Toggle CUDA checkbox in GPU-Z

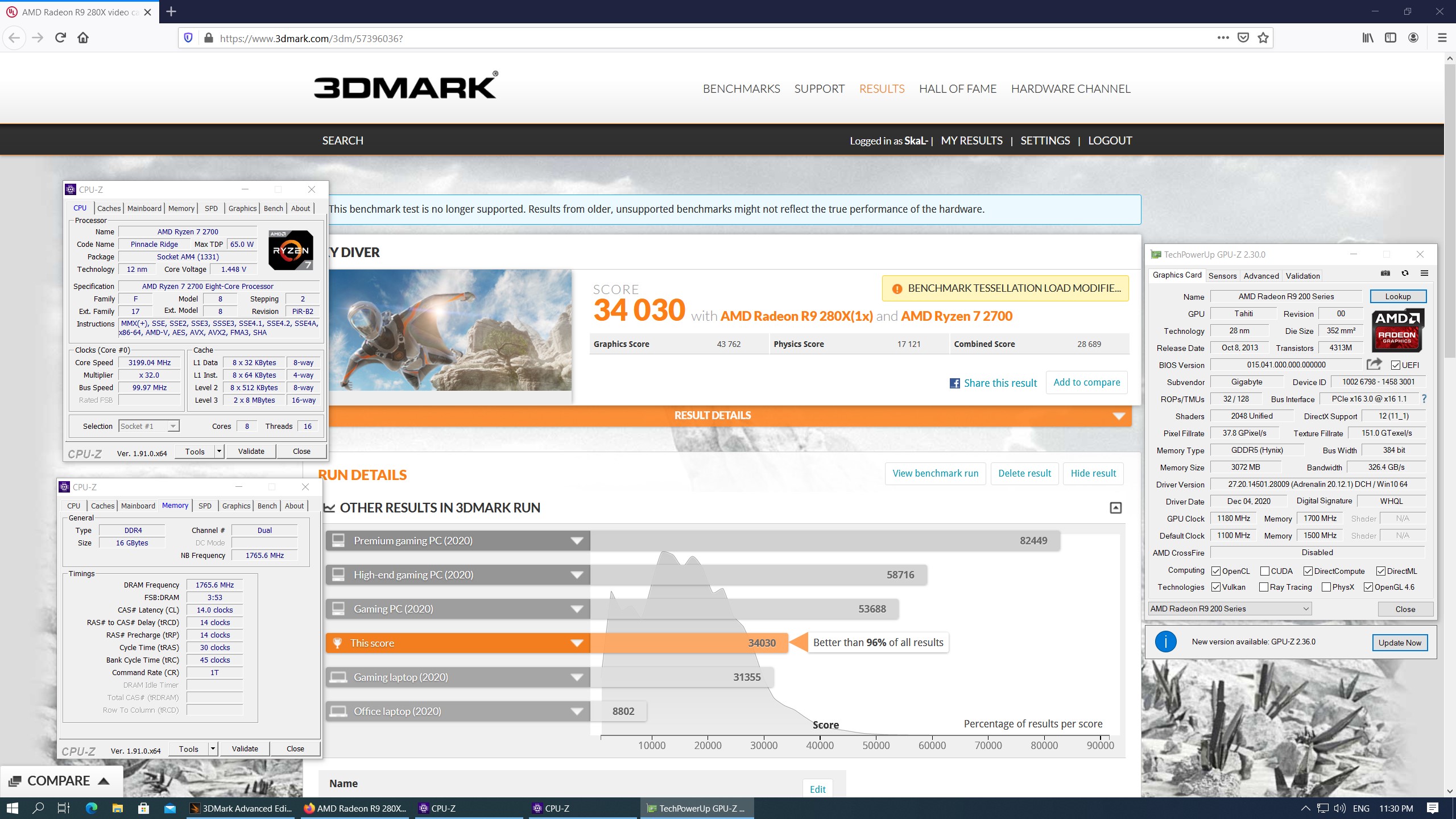pos(1265,571)
